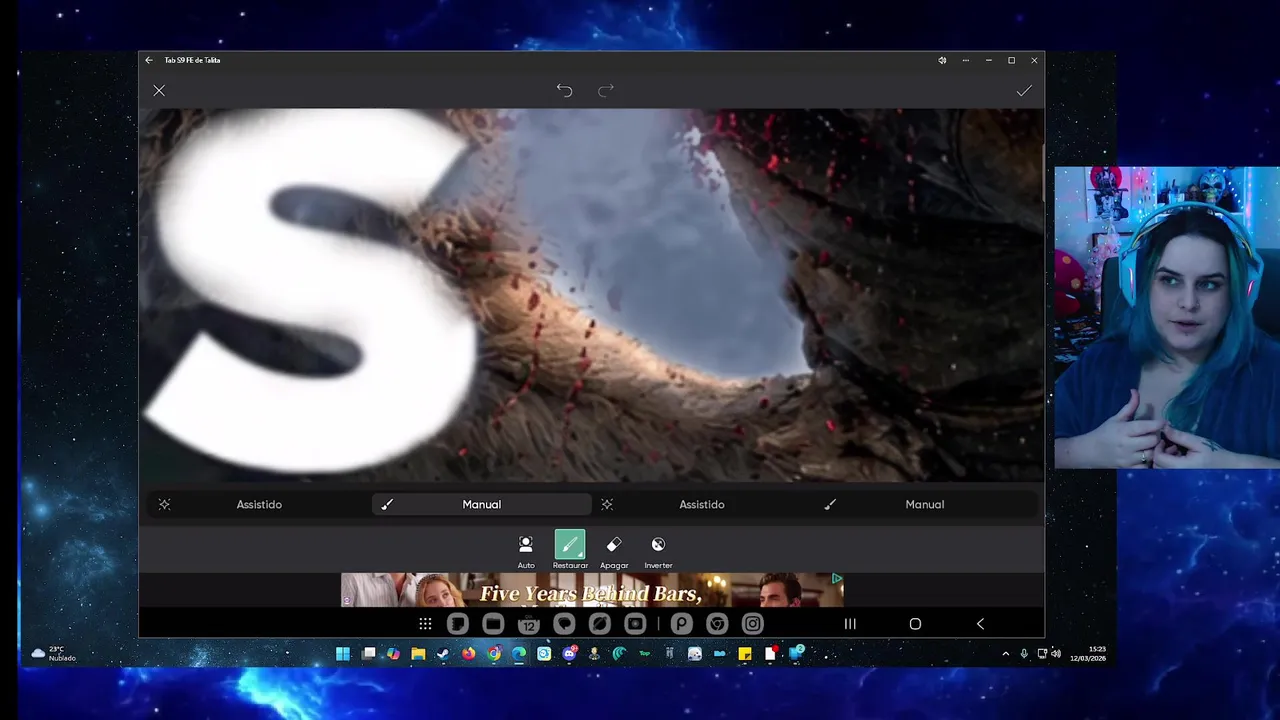Viewport: 1280px width, 720px height.
Task: Open the Samsung Internet browser in the dock
Action: coord(600,624)
